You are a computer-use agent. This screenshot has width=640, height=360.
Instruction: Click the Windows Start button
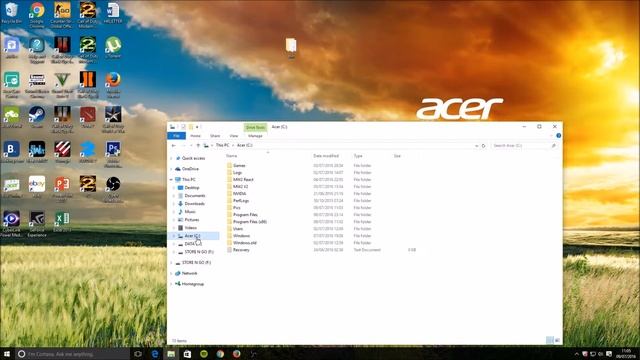tap(7, 354)
